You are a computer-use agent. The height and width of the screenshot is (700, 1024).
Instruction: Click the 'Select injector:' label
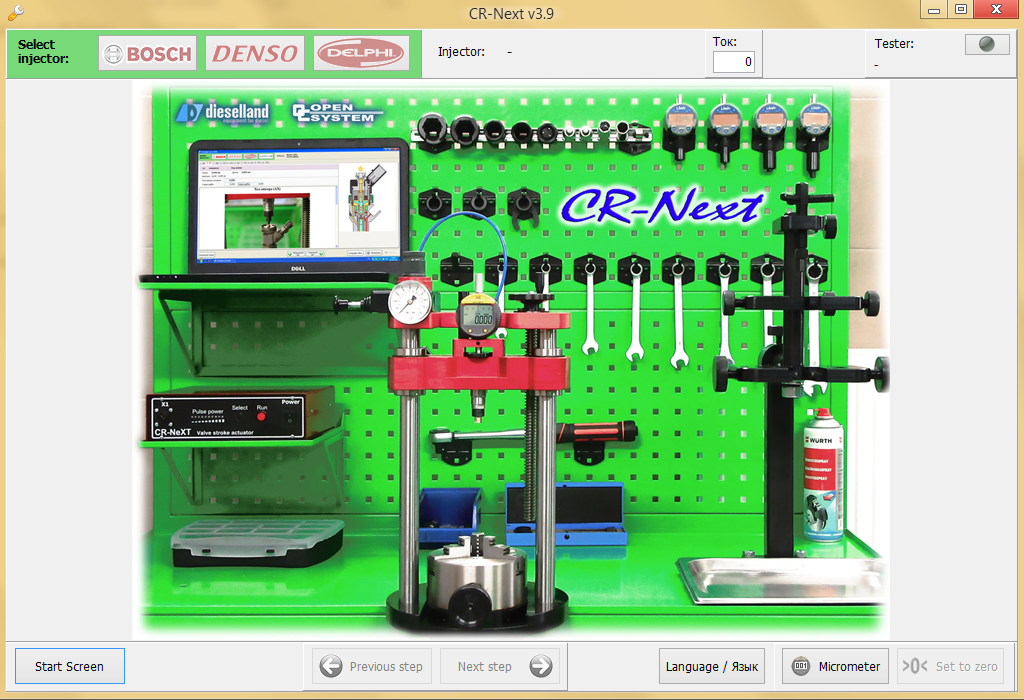pyautogui.click(x=43, y=52)
